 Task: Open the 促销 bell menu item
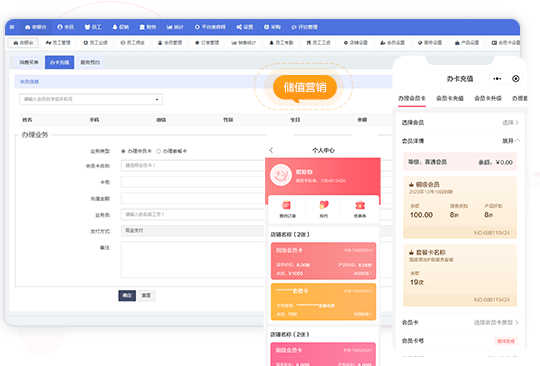click(x=121, y=27)
